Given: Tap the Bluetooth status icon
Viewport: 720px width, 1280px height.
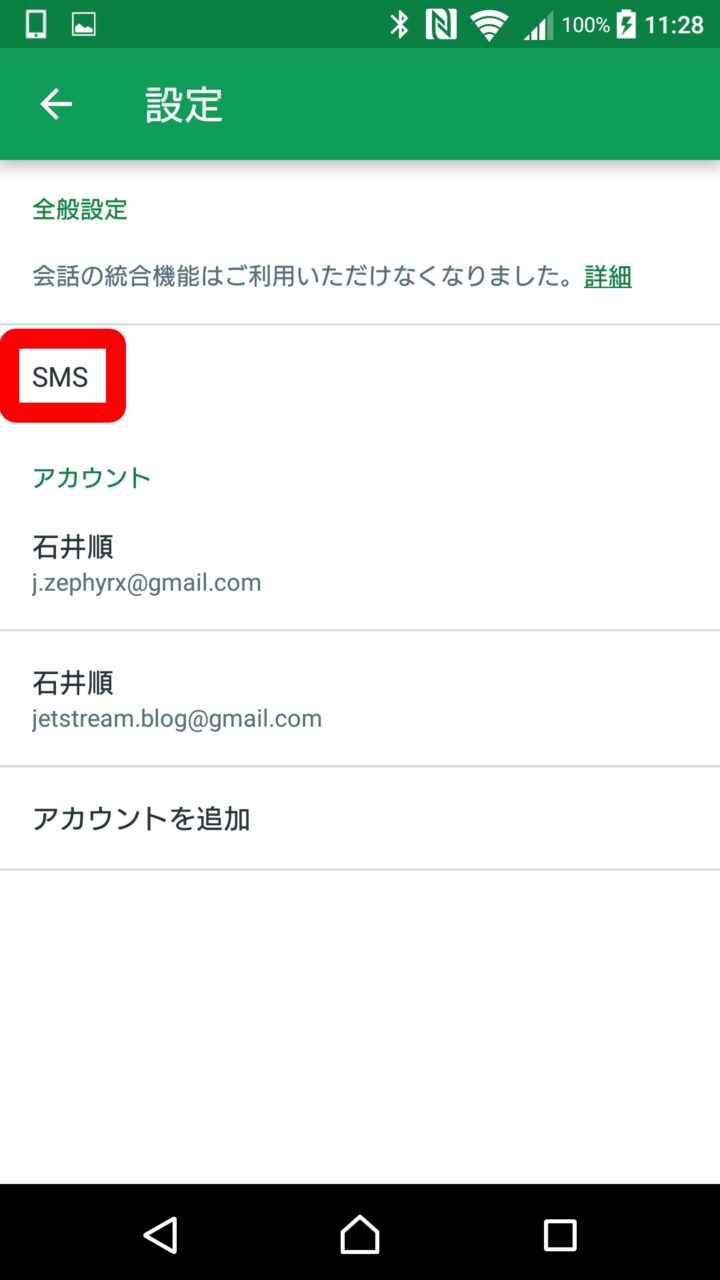Looking at the screenshot, I should (400, 25).
